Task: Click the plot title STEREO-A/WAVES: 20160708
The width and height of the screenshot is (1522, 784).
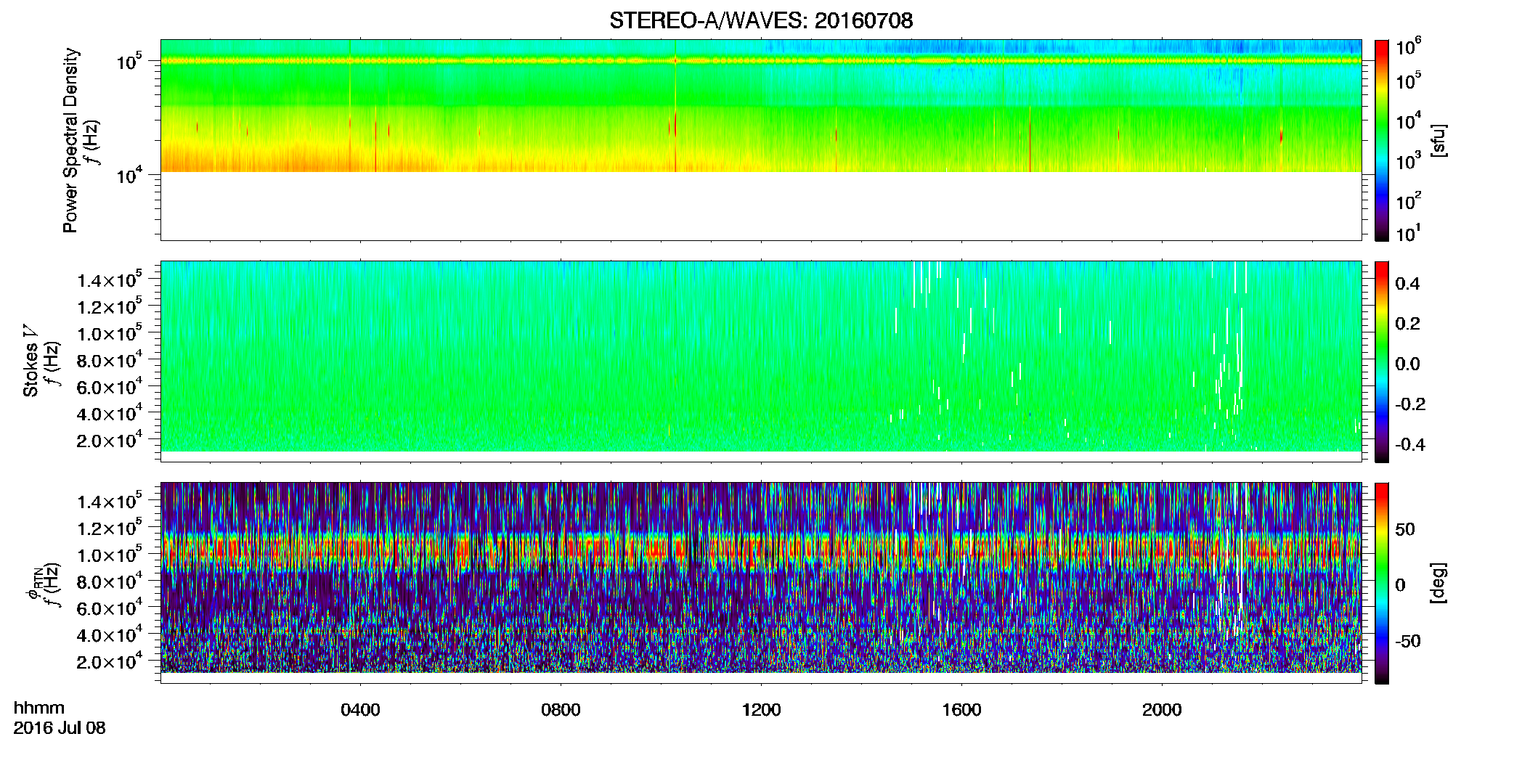Action: coord(761,20)
